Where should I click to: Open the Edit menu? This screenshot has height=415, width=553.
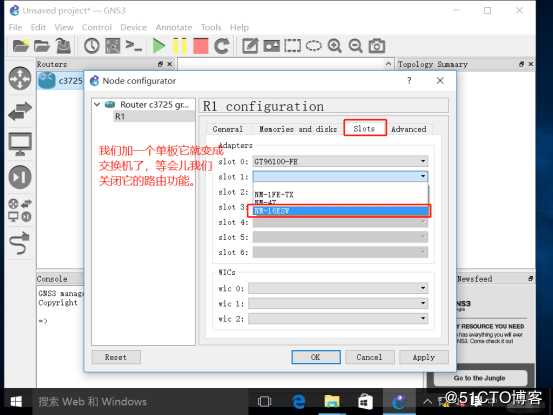[x=38, y=27]
